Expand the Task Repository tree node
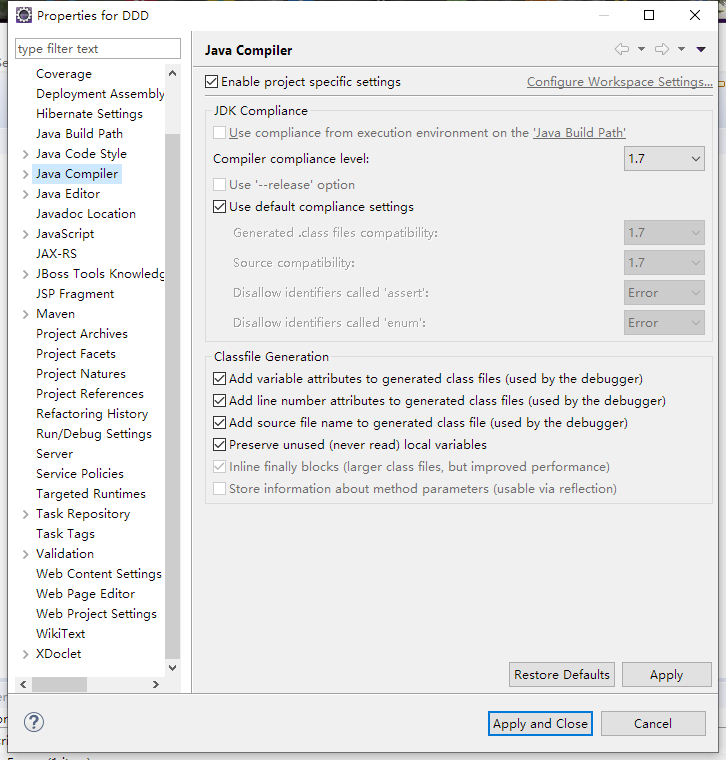Image resolution: width=726 pixels, height=760 pixels. [x=26, y=514]
